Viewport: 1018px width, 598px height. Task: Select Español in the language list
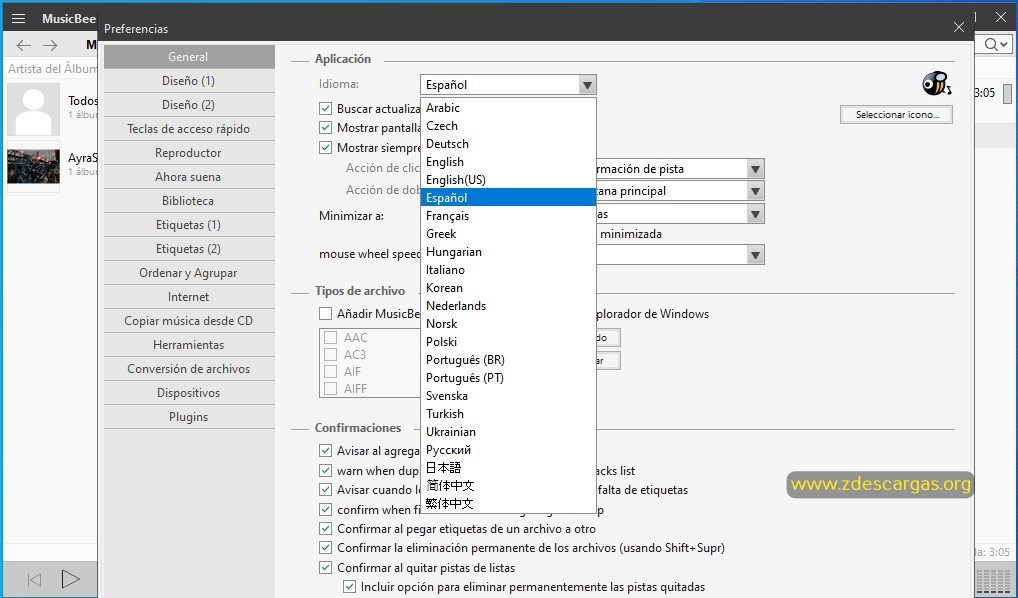(x=508, y=197)
